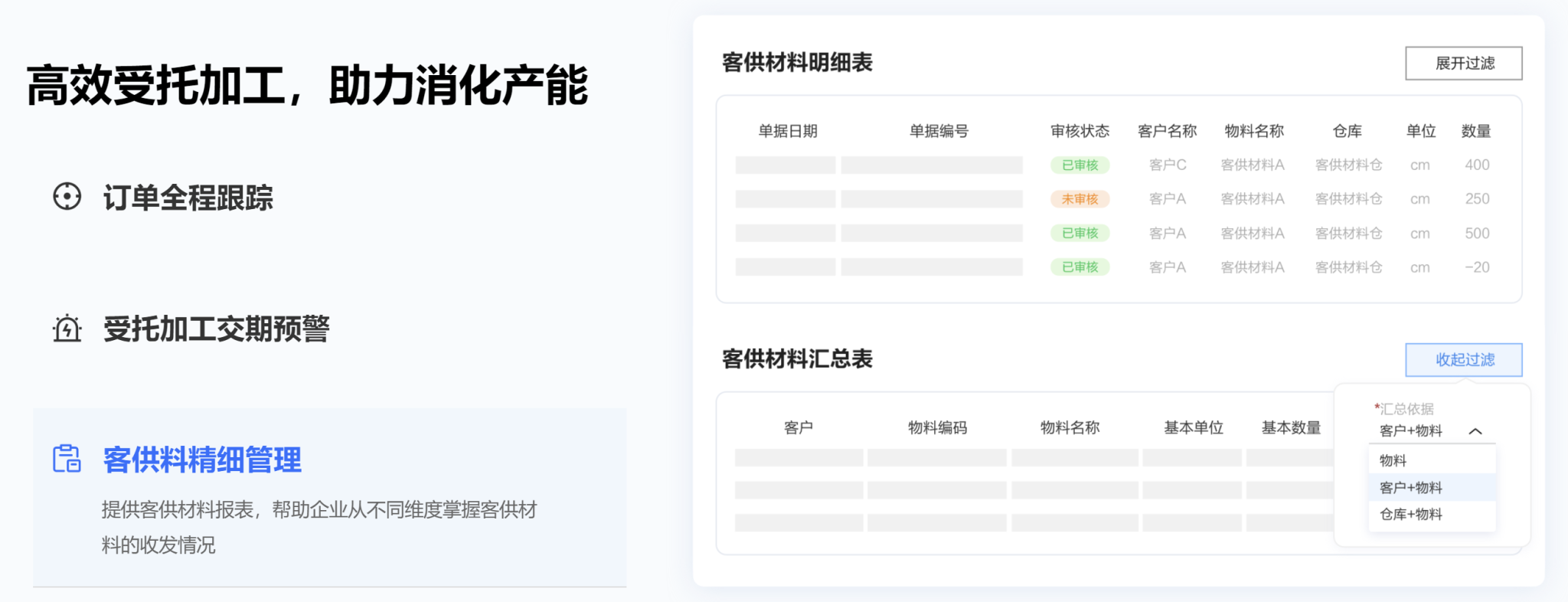Click the customer material clipboard icon

point(67,459)
